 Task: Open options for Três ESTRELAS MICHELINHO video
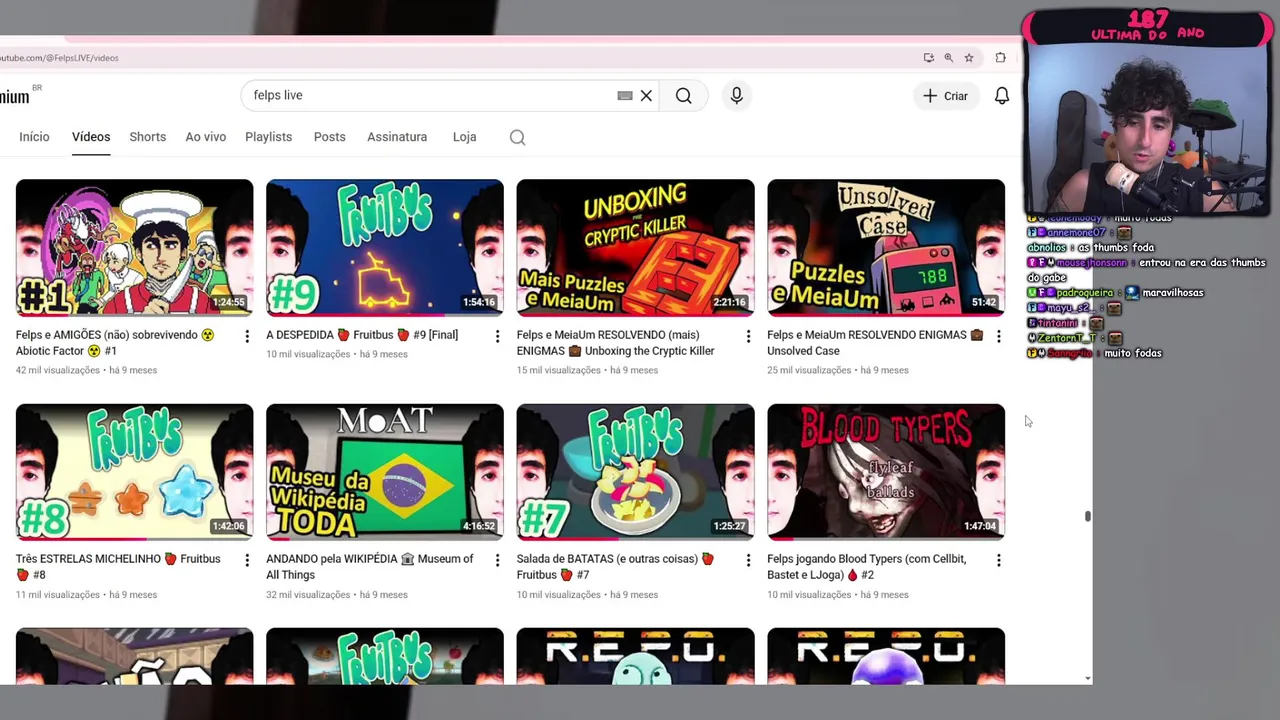(x=247, y=561)
